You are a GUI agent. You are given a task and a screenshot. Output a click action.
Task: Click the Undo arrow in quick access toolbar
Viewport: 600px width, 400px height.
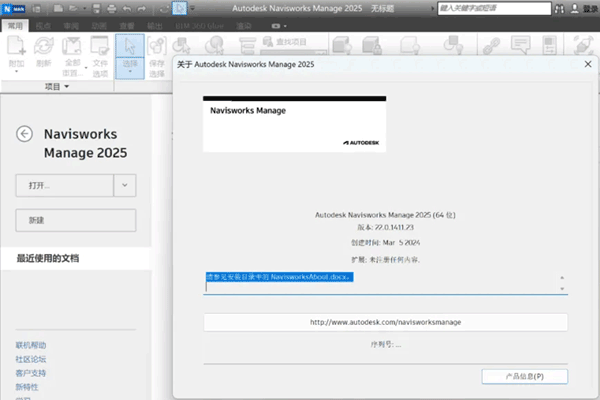[x=127, y=8]
